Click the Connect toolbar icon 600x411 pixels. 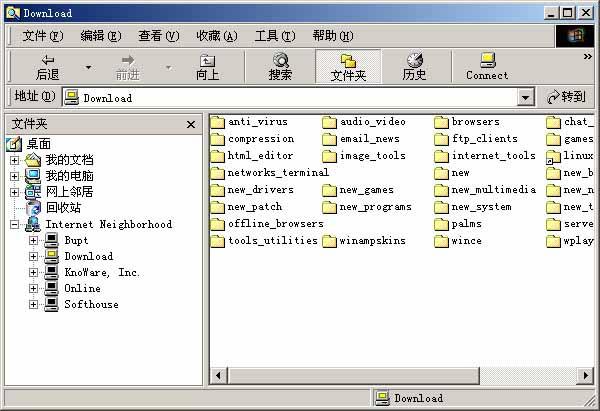click(x=487, y=66)
